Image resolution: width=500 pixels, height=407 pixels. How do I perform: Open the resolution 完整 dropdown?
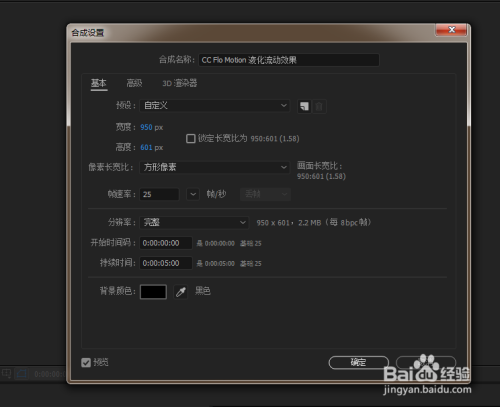194,222
